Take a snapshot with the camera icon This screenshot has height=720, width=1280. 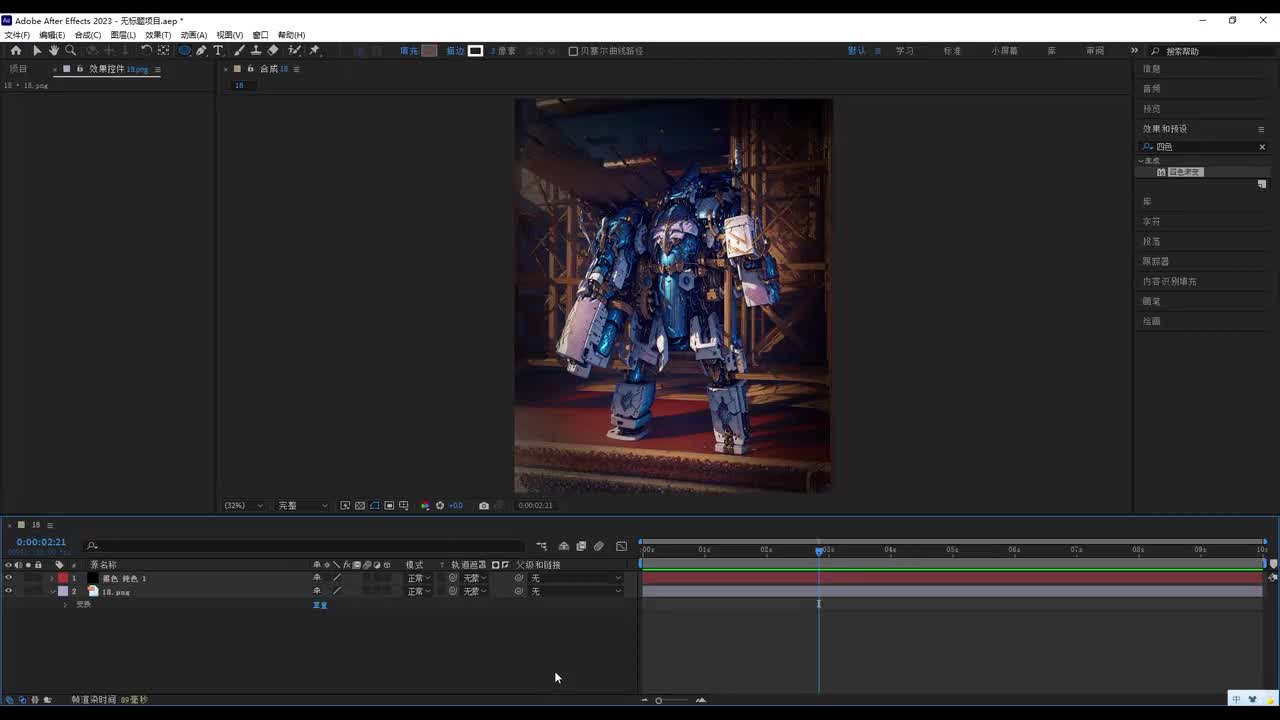point(484,506)
